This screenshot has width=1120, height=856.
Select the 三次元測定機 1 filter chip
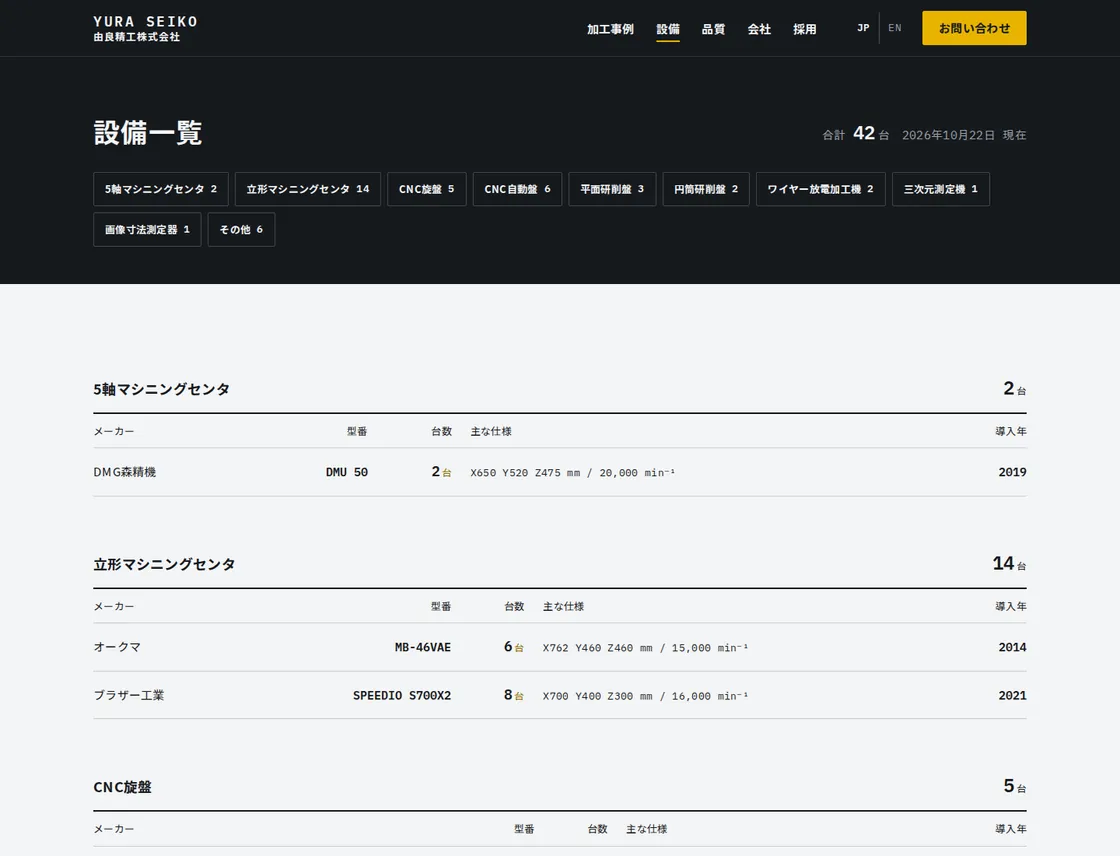pyautogui.click(x=941, y=189)
